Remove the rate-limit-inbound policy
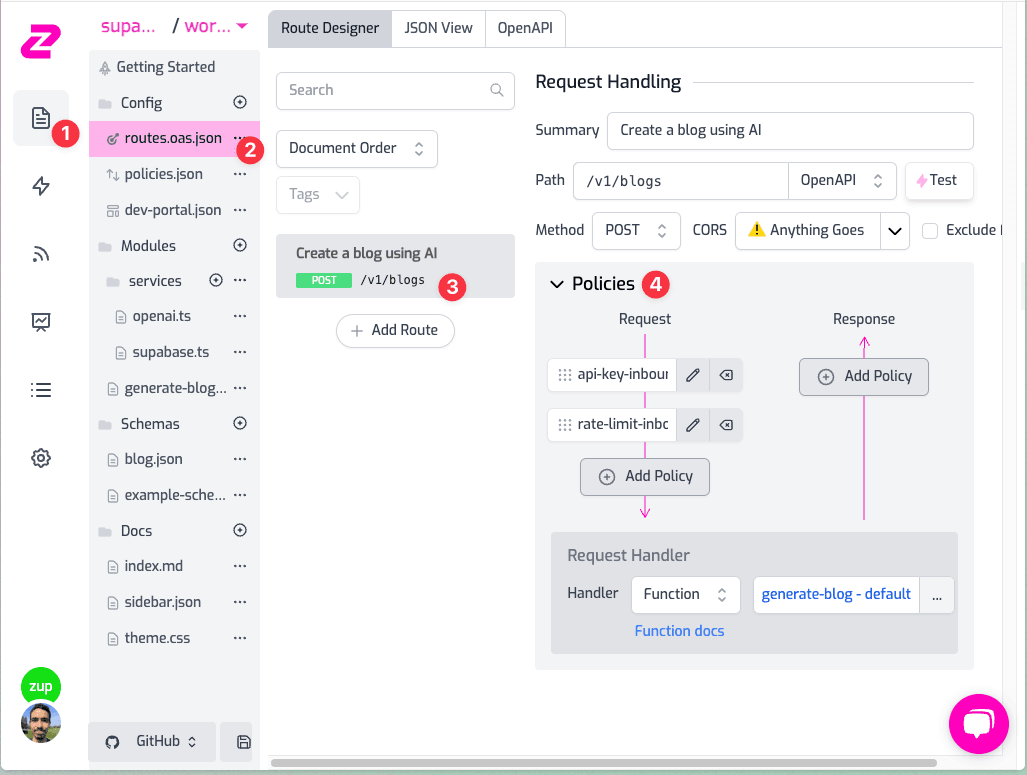The image size is (1027, 775). click(726, 425)
